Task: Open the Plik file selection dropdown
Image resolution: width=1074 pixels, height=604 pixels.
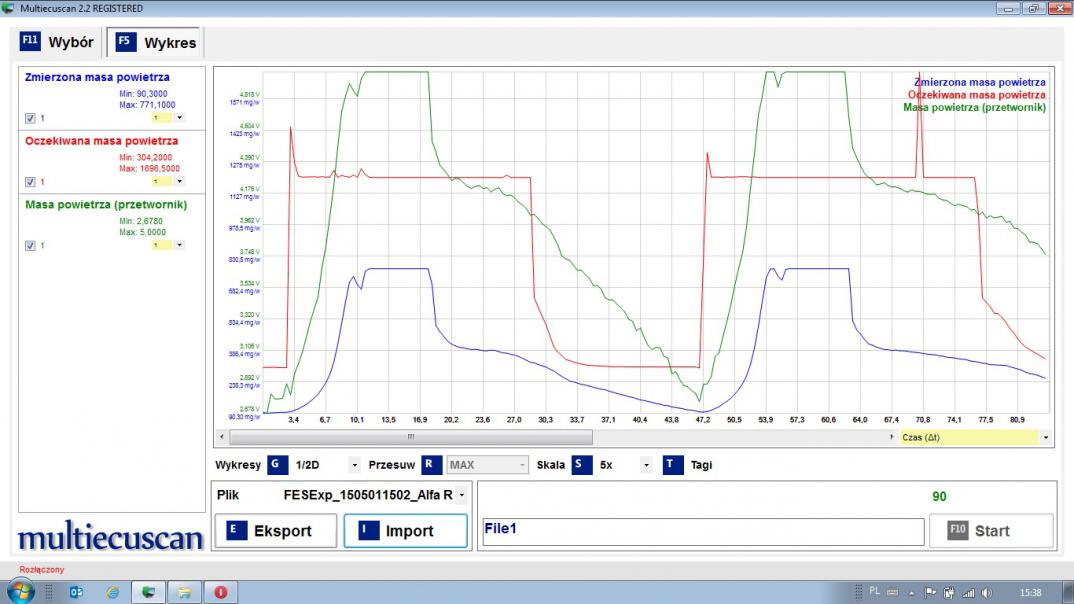Action: (462, 495)
